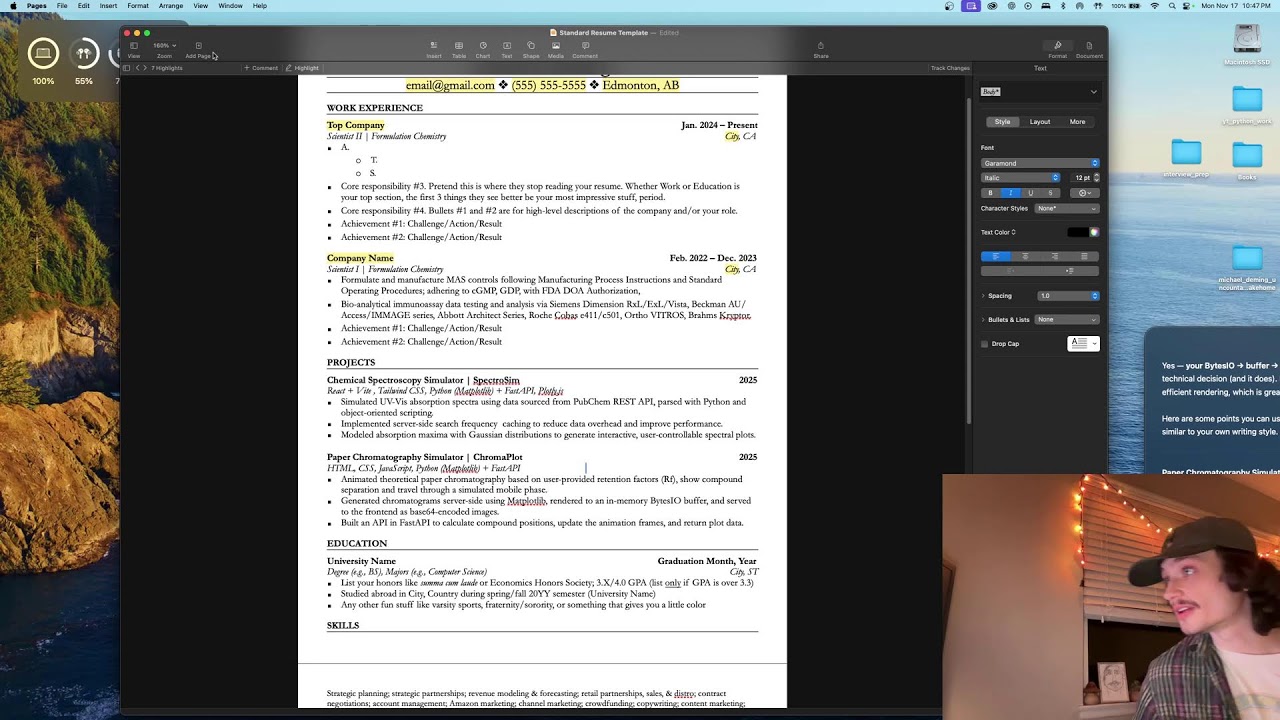Open Bullets & Lists None dropdown
1280x720 pixels.
[1067, 320]
